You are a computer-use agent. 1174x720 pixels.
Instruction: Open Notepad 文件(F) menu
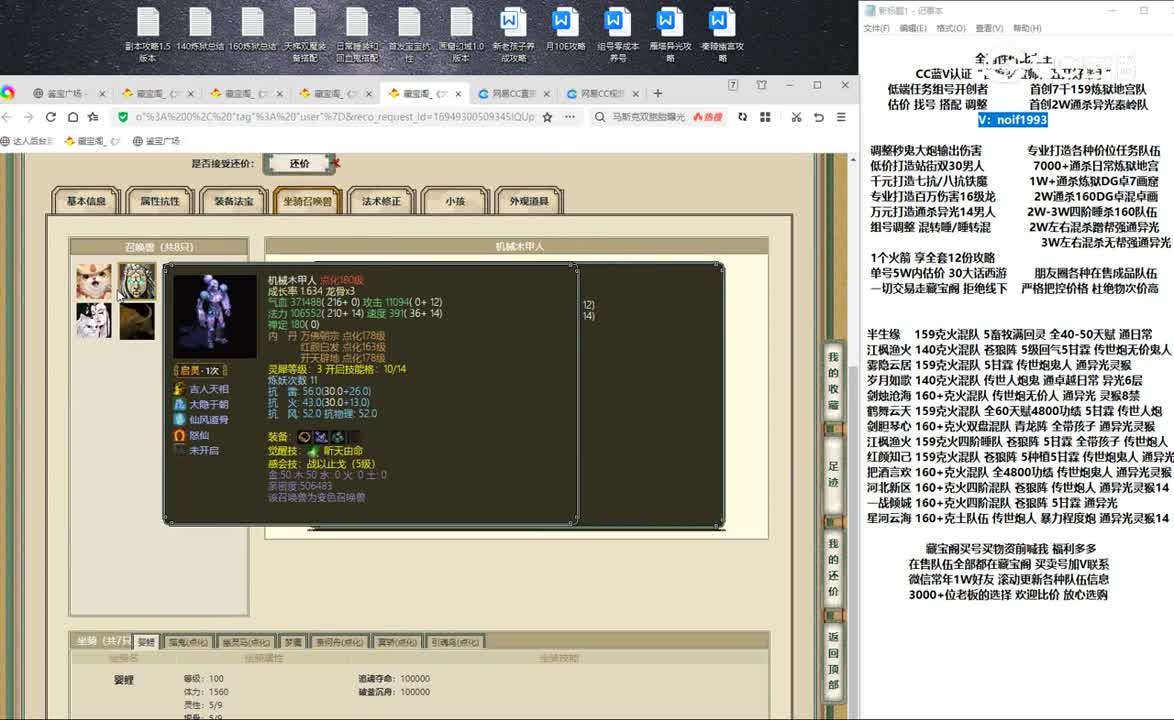[876, 28]
